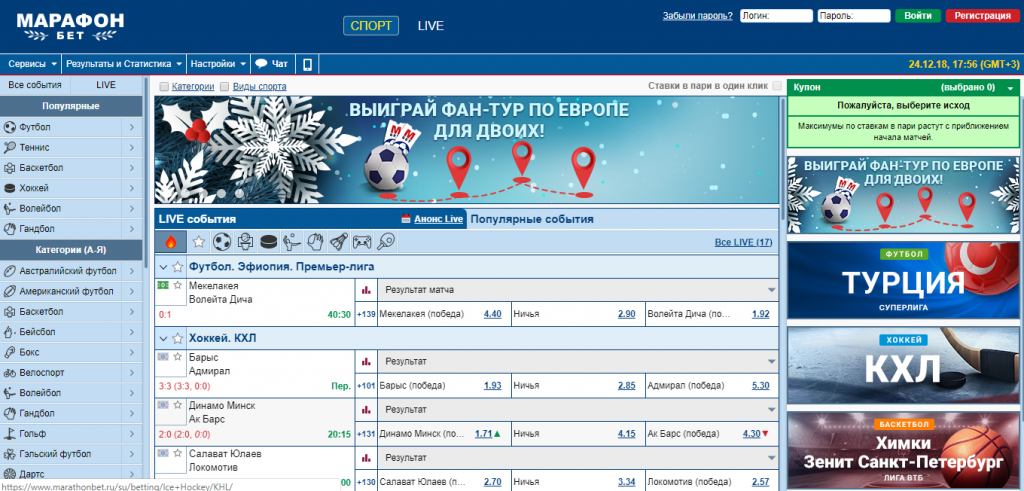
Task: Switch to Популярные события tab
Action: pyautogui.click(x=532, y=219)
